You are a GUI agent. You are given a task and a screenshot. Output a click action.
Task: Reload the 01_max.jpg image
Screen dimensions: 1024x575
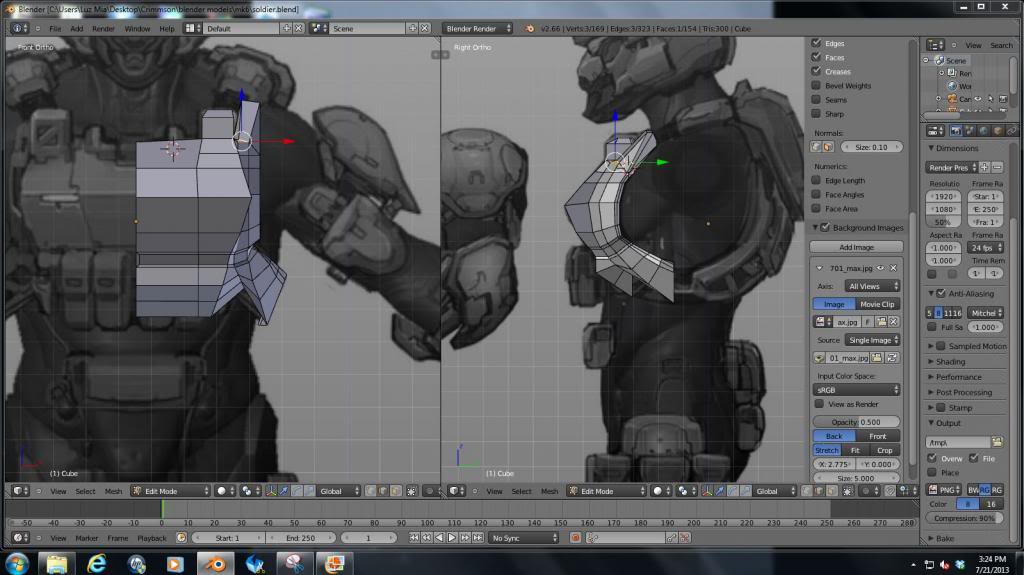(891, 357)
